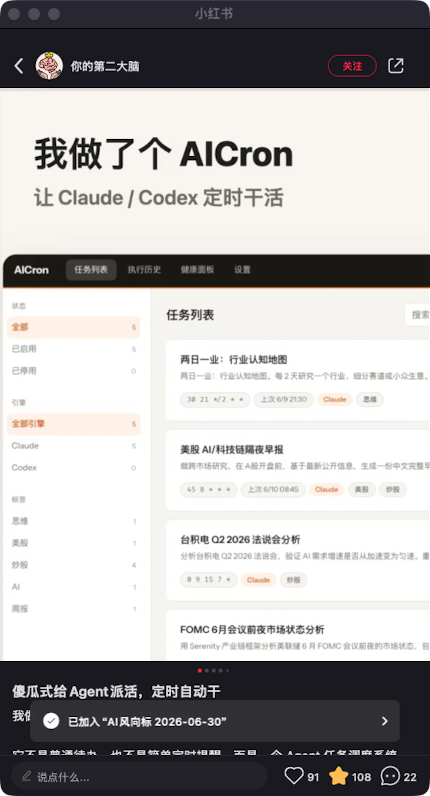Jump to the second image page dot
The height and width of the screenshot is (796, 430).
pos(207,670)
